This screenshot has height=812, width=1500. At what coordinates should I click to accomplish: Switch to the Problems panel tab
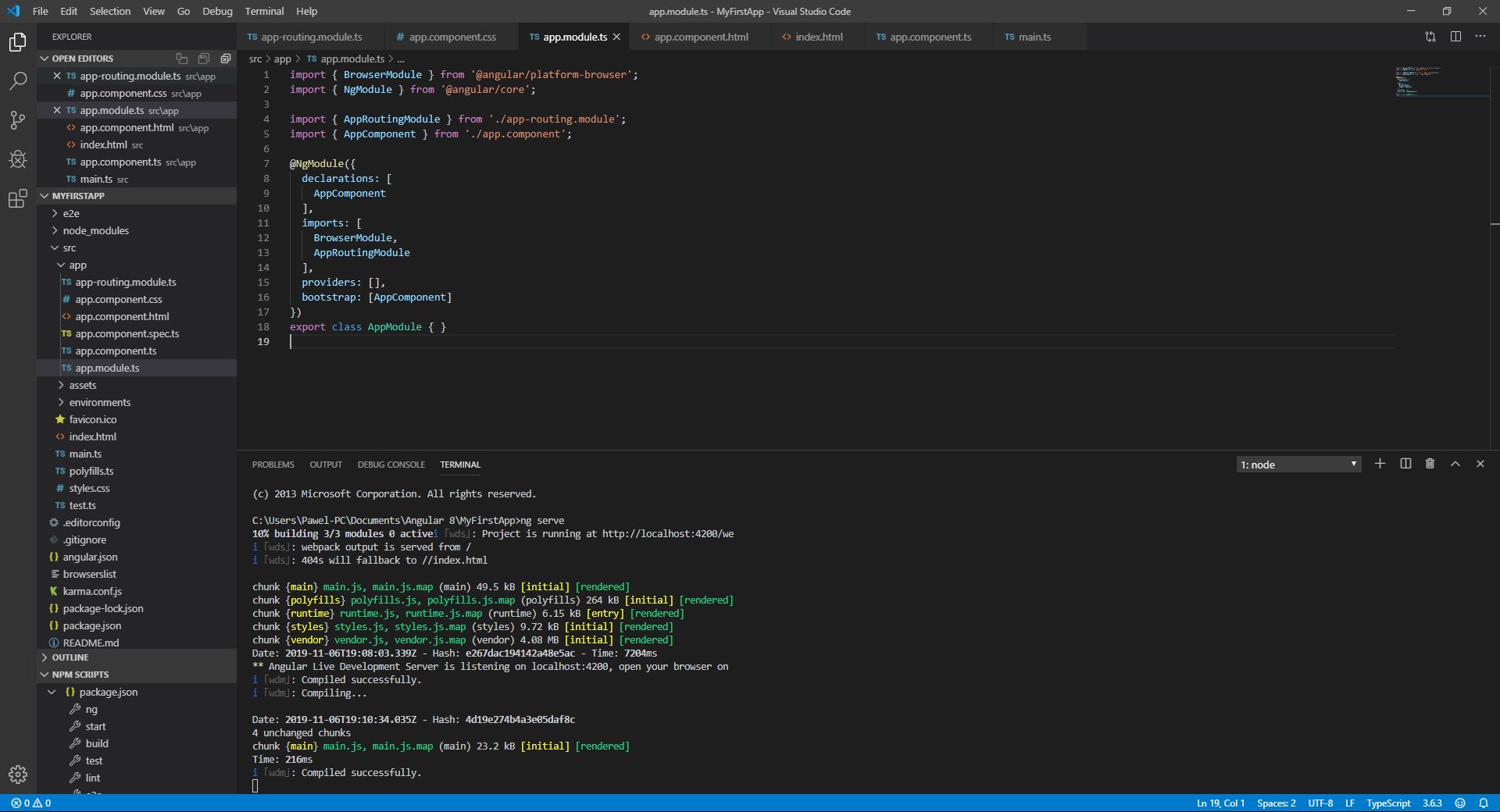(273, 465)
